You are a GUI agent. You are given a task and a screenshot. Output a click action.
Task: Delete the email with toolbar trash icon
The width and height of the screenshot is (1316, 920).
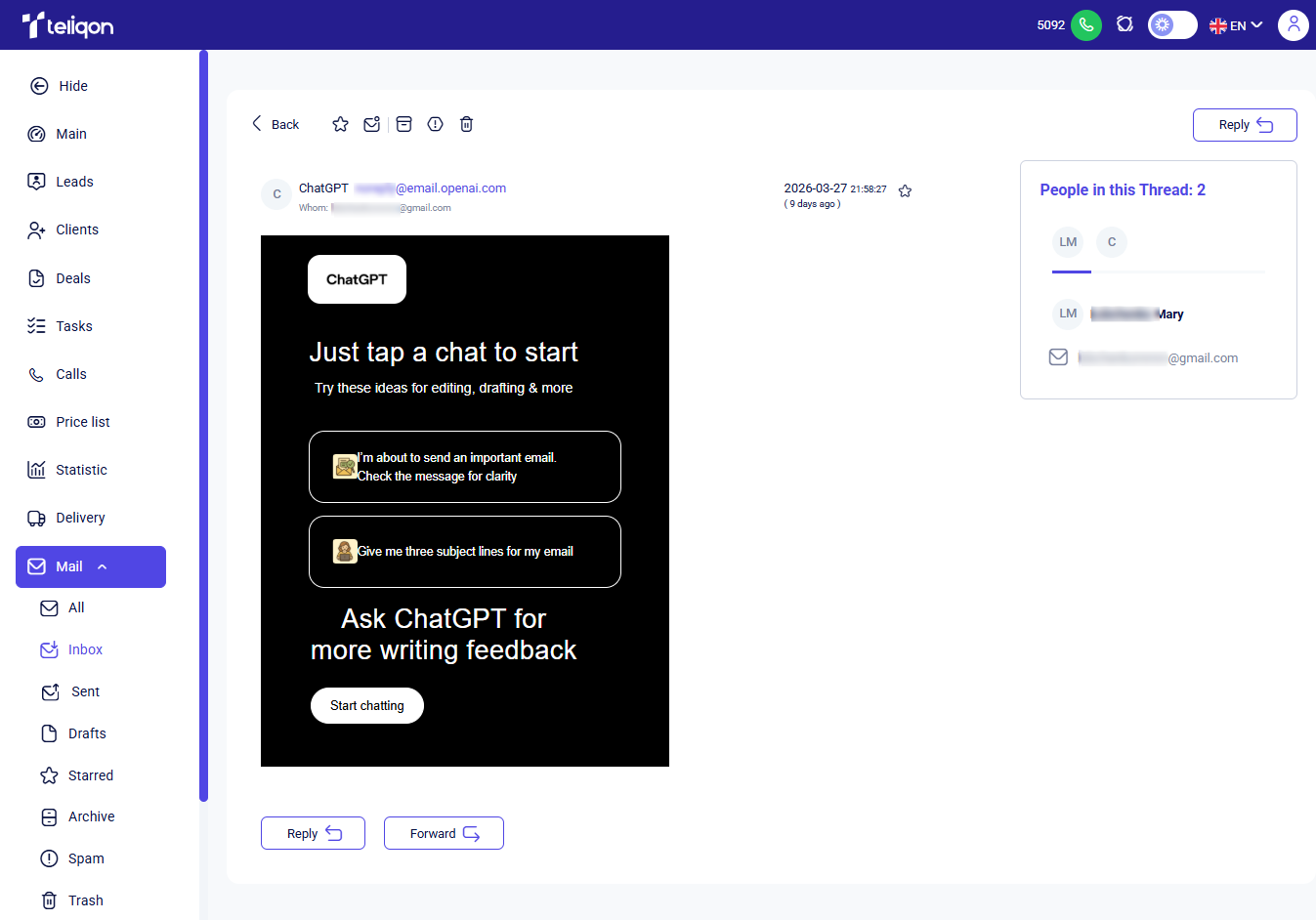467,124
